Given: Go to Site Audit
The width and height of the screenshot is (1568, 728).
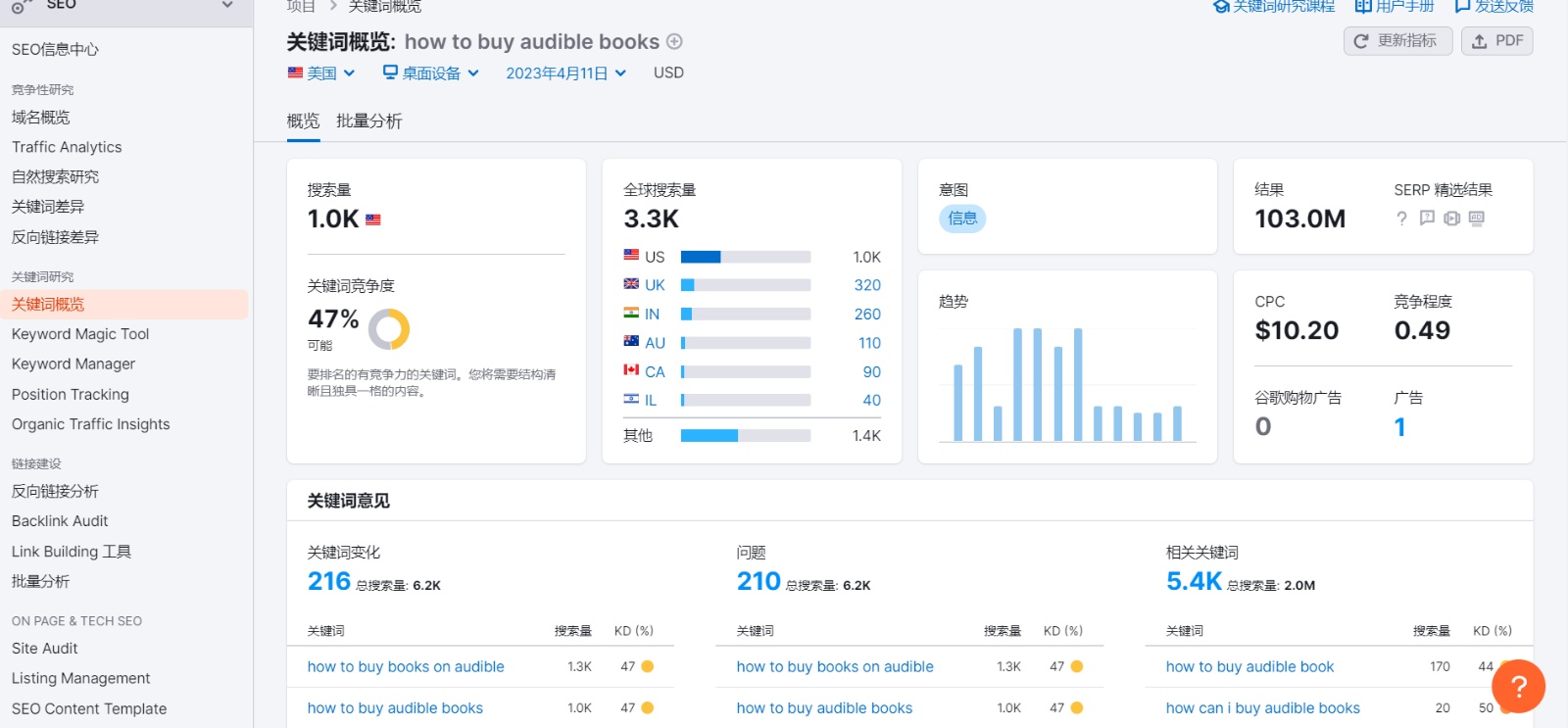Looking at the screenshot, I should (x=45, y=649).
